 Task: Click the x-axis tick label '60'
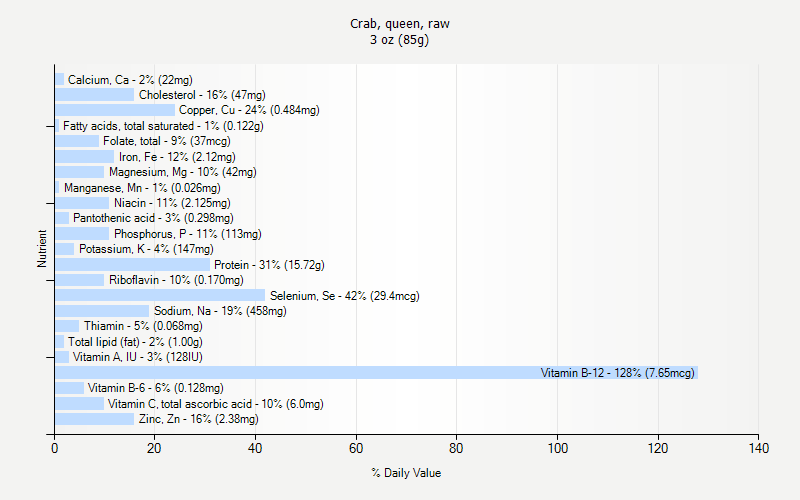point(356,448)
